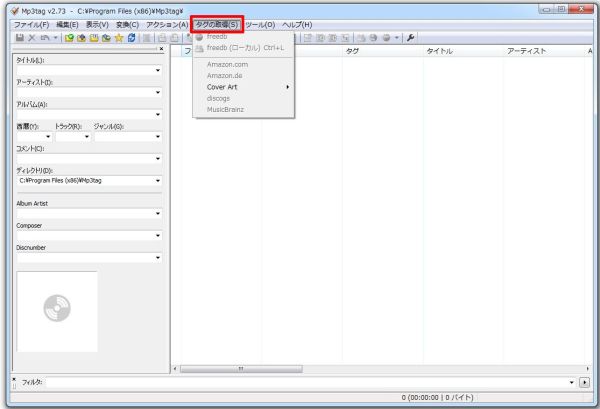Expand the タイトル field dropdown arrow
Image resolution: width=600 pixels, height=409 pixels.
coord(158,70)
